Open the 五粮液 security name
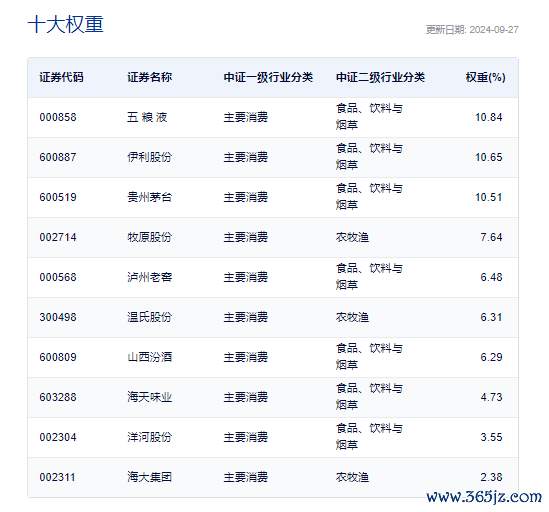The width and height of the screenshot is (549, 512). pyautogui.click(x=147, y=117)
